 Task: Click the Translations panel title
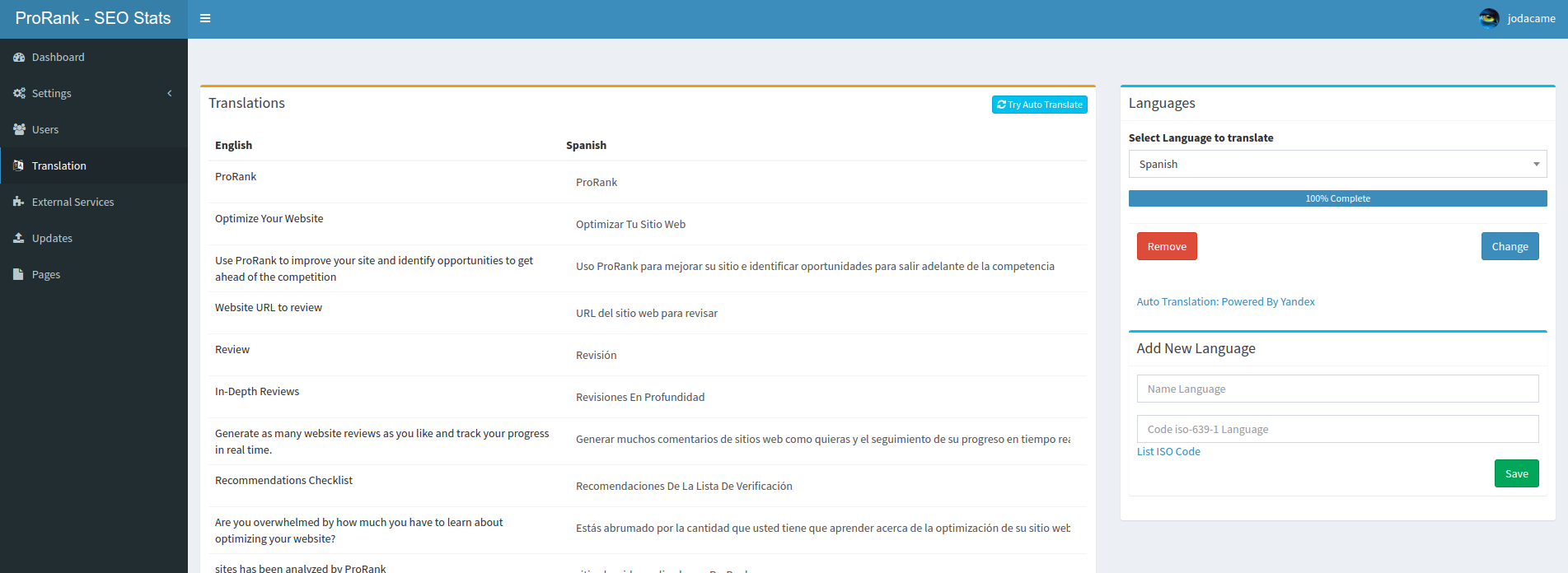pyautogui.click(x=246, y=103)
